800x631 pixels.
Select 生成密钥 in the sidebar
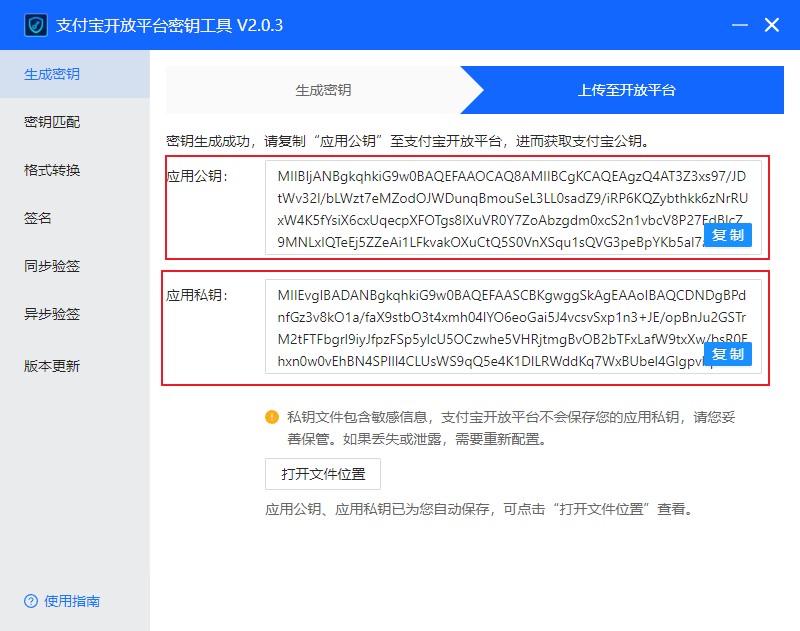pos(75,74)
